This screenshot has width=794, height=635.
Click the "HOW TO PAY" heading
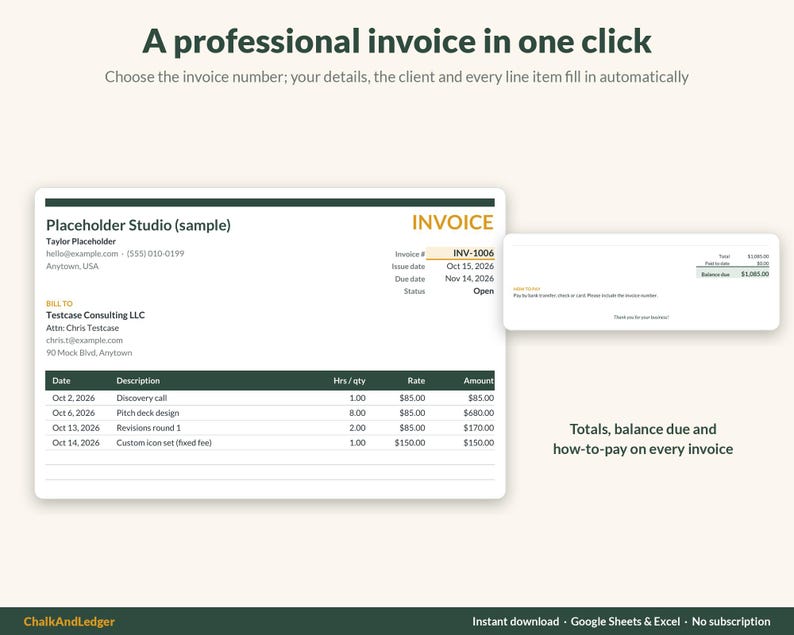[x=527, y=289]
